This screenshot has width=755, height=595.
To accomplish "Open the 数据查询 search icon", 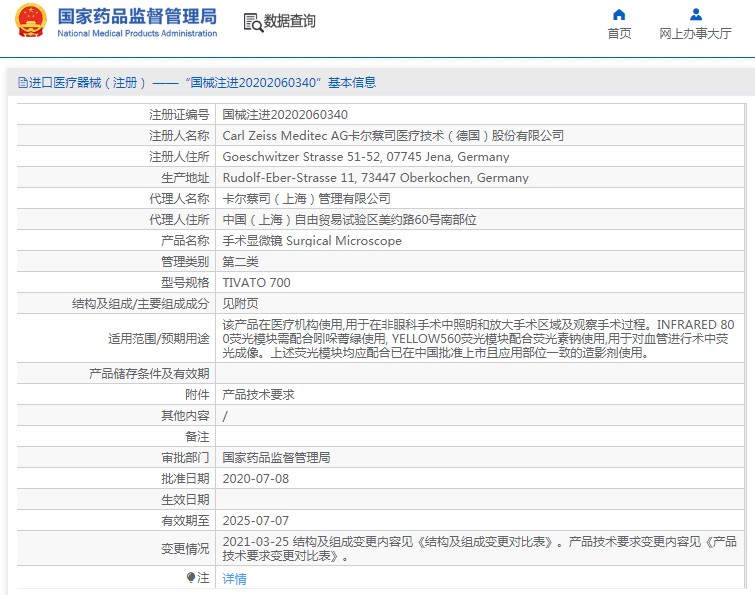I will click(x=253, y=22).
